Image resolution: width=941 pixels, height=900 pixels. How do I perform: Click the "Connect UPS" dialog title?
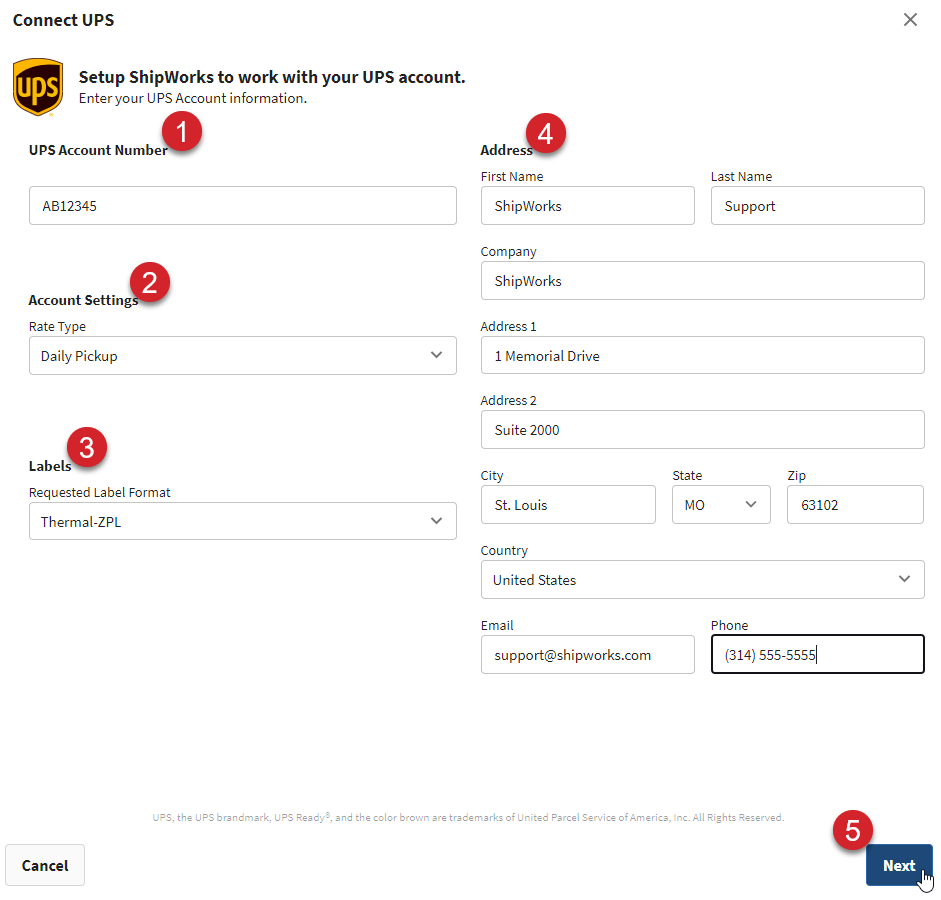(64, 20)
